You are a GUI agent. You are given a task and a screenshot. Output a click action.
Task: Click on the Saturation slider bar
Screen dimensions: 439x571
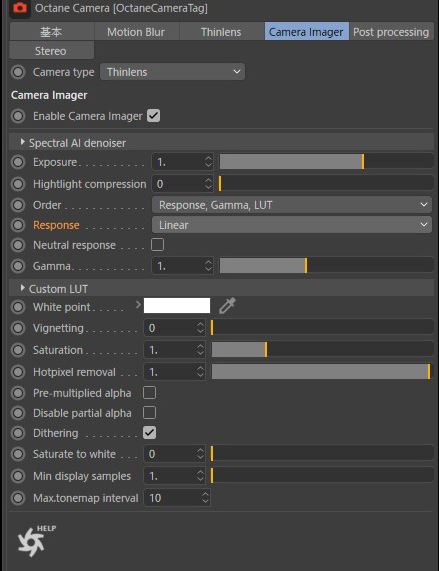pos(322,350)
